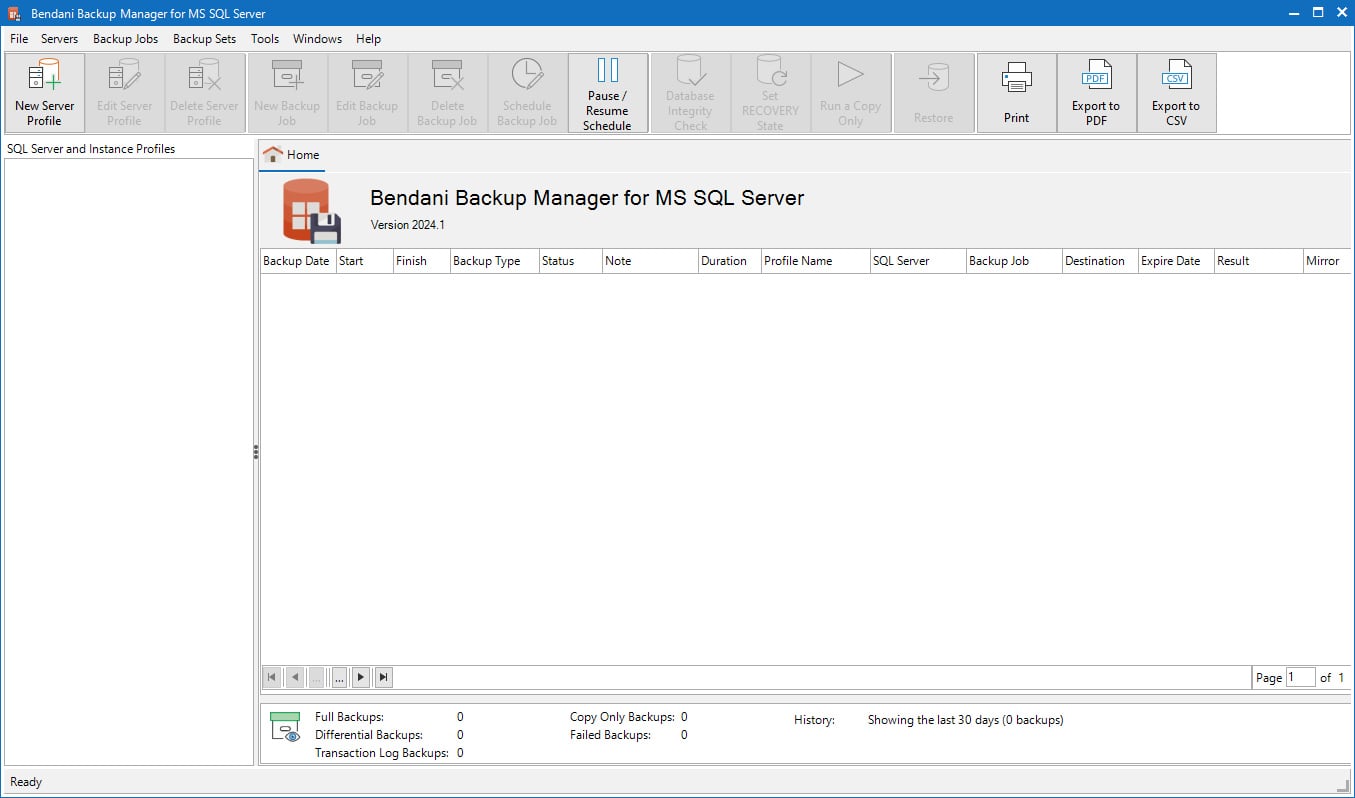Click the window's resize grip in status bar

[1343, 785]
